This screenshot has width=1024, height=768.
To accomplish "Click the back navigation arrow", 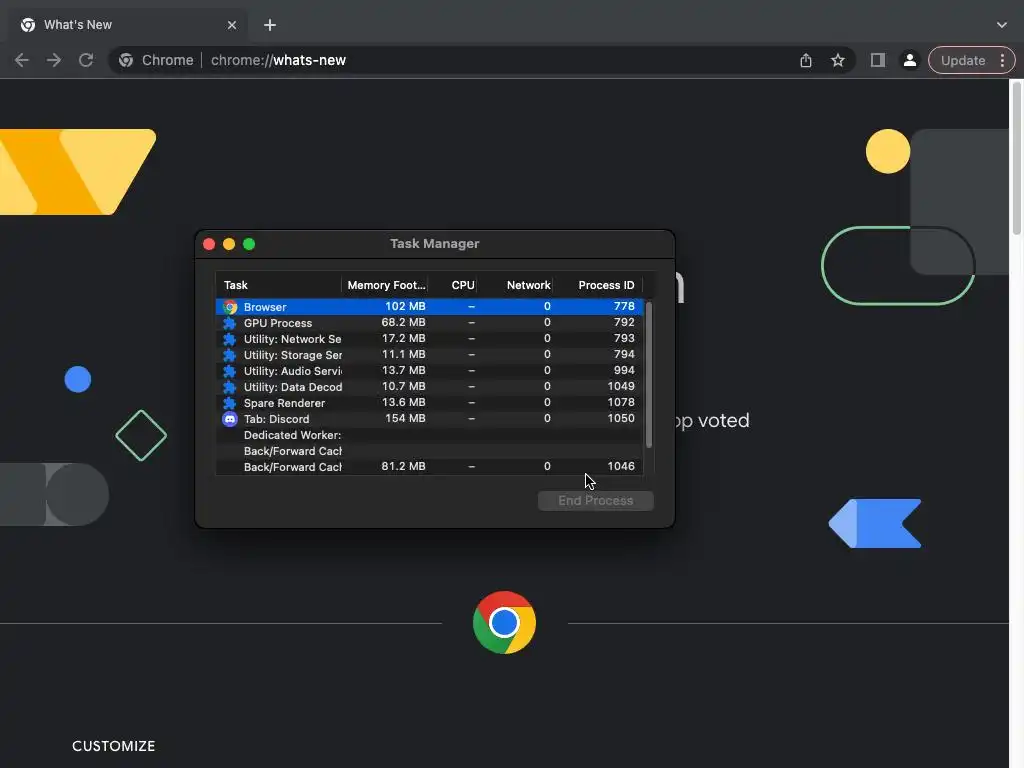I will click(22, 60).
